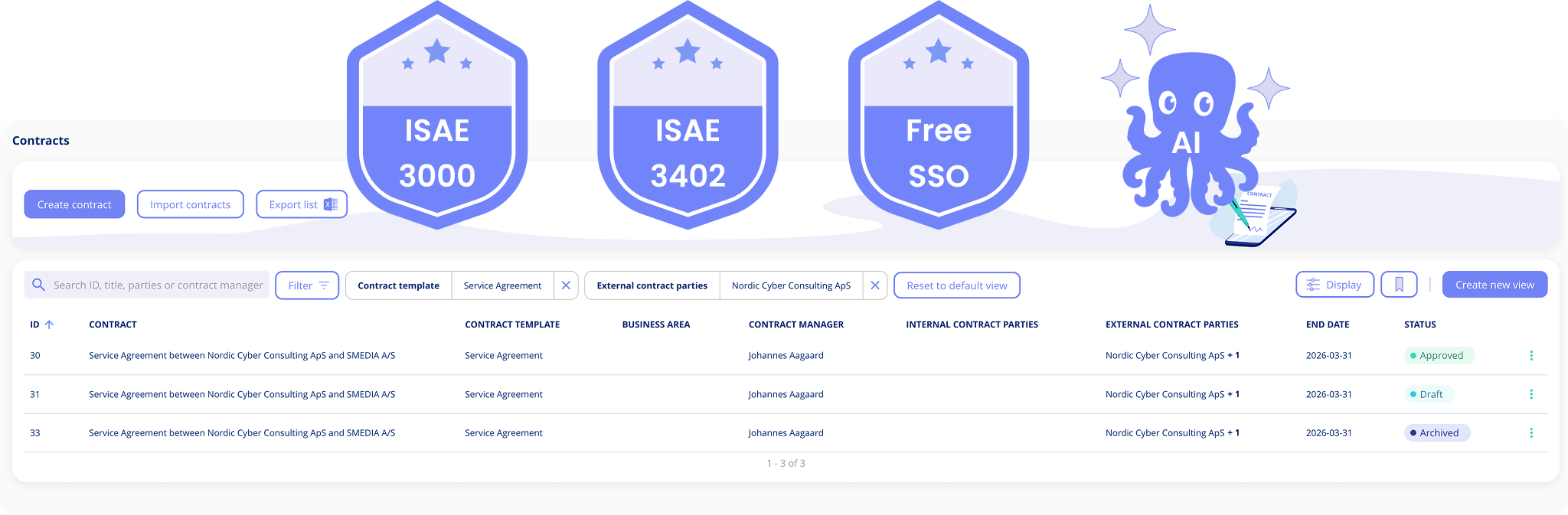1568x515 pixels.
Task: Click the END DATE column header
Action: 1328,324
